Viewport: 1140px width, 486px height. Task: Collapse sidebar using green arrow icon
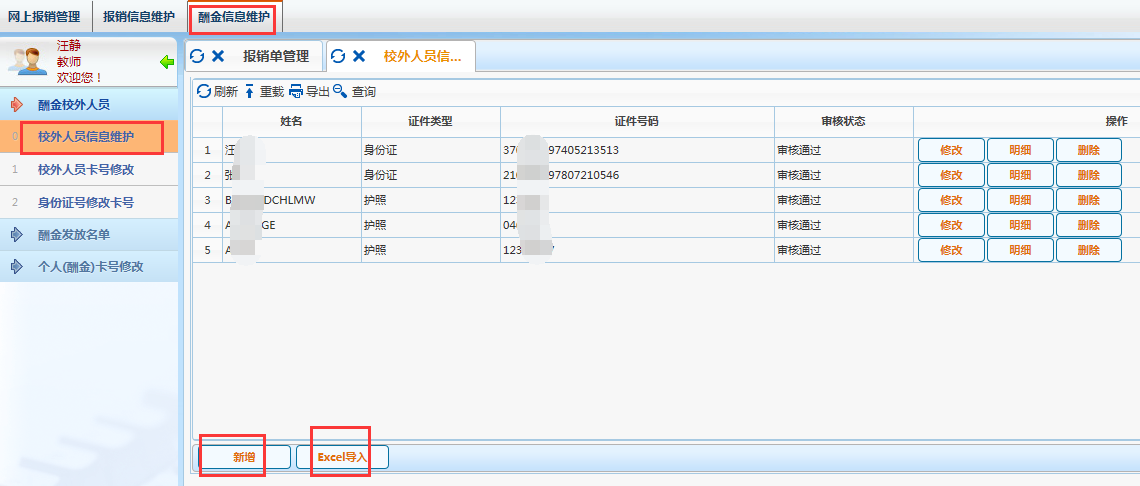(x=167, y=62)
